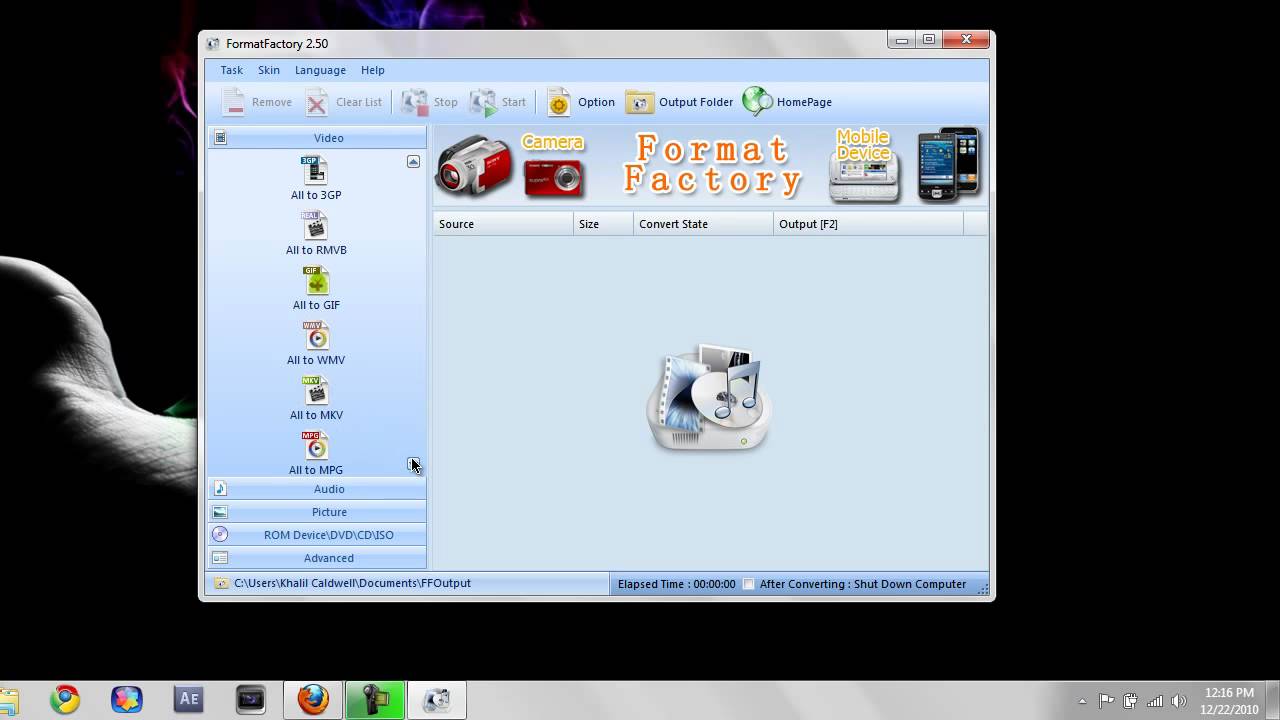Click the Remove toolbar icon
The height and width of the screenshot is (720, 1280).
coord(234,102)
